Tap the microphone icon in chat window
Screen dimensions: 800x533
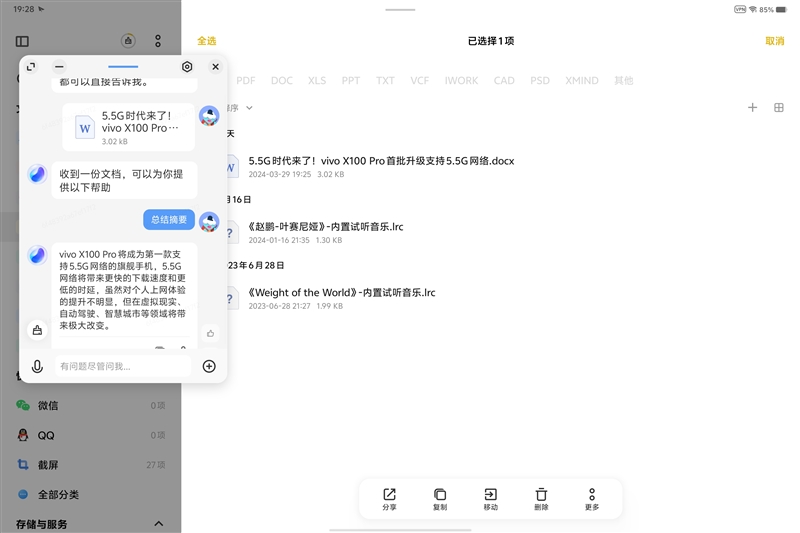[x=37, y=366]
